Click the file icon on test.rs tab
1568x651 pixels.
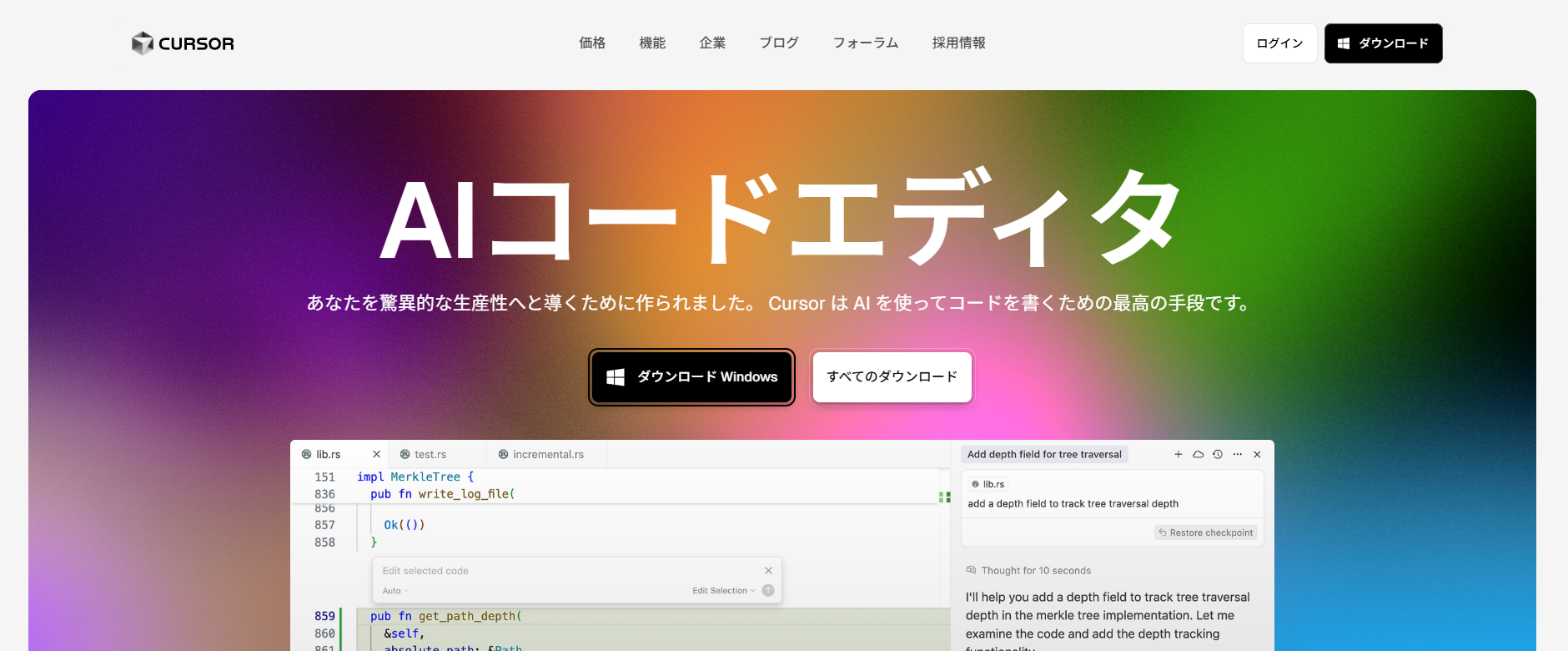point(405,454)
